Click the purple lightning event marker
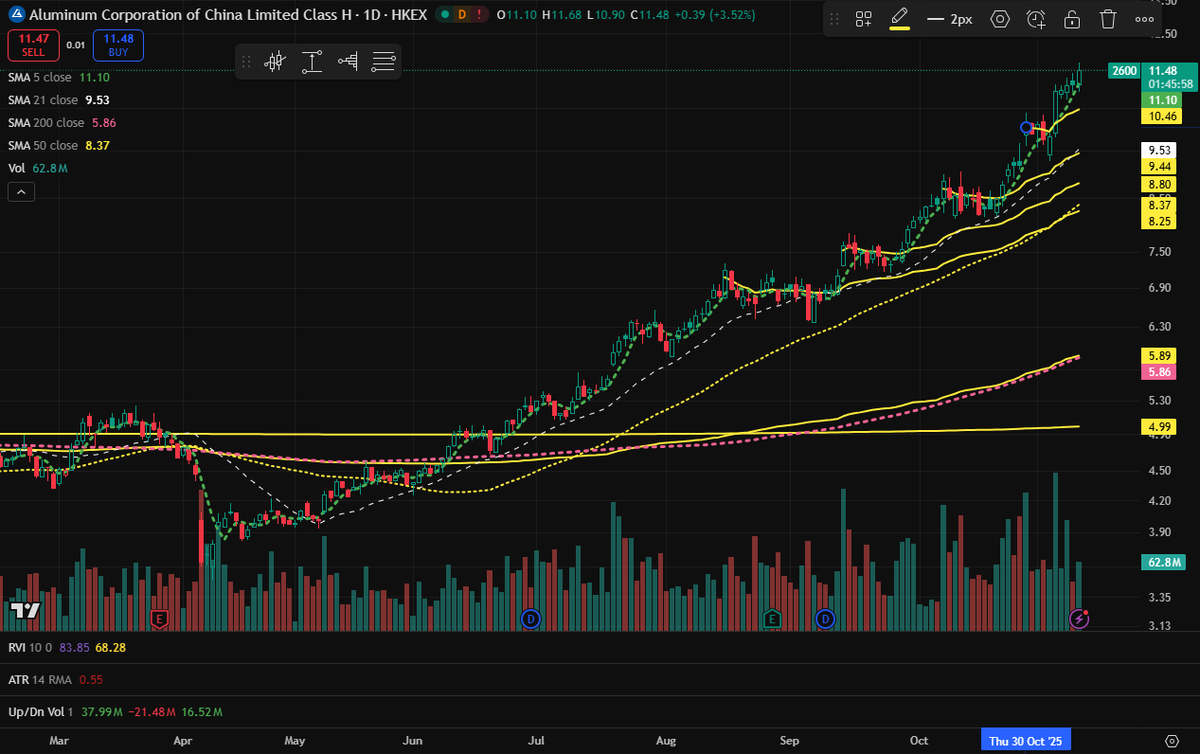 tap(1079, 618)
